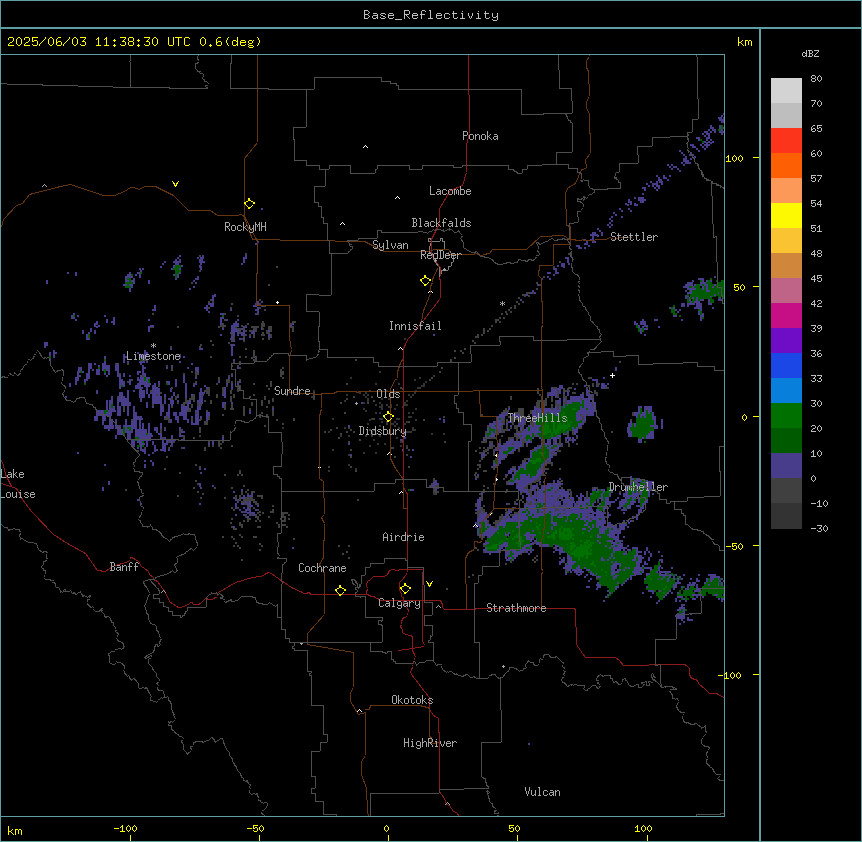
Task: Click the Blackfalds city label
Action: [x=441, y=223]
